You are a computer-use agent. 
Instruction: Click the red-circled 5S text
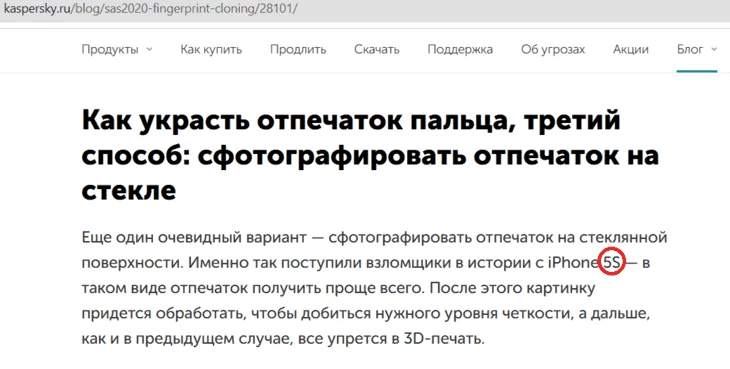click(x=612, y=263)
